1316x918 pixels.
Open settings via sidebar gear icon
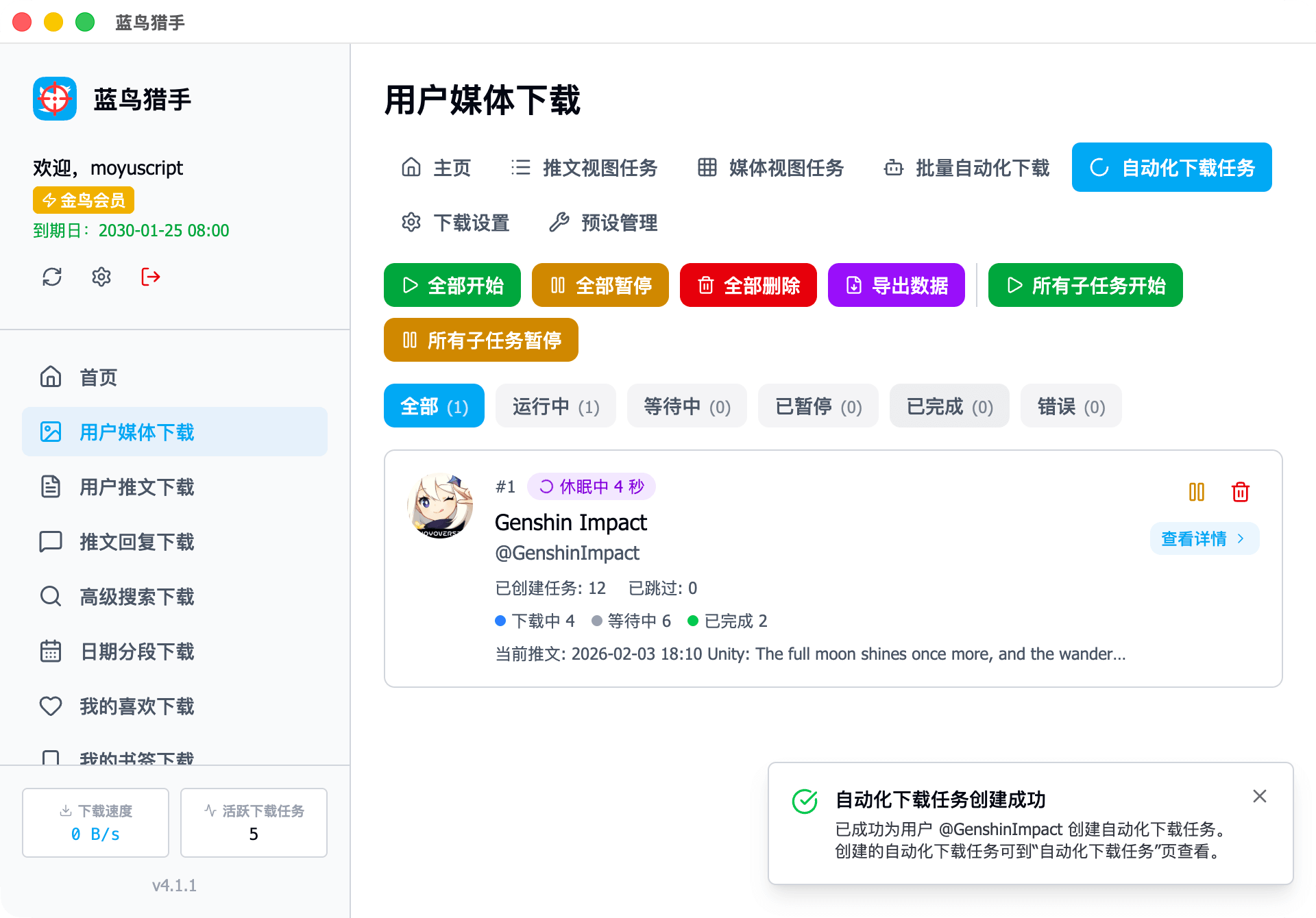[x=101, y=277]
